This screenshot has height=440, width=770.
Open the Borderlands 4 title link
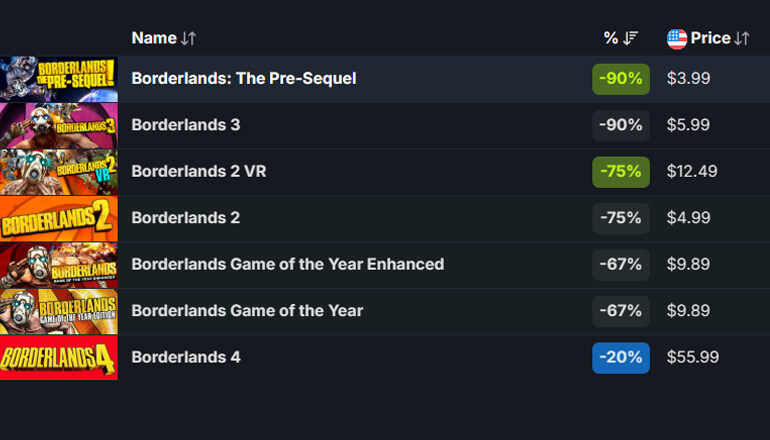click(185, 357)
